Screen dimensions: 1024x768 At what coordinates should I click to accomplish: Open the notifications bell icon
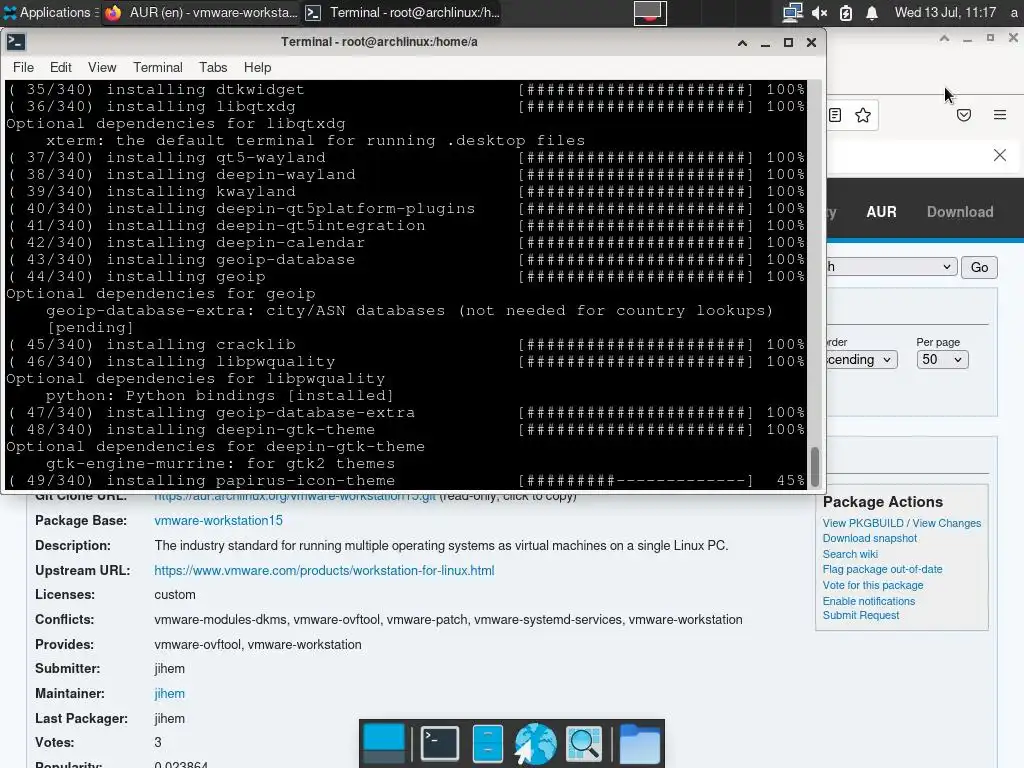coord(872,12)
